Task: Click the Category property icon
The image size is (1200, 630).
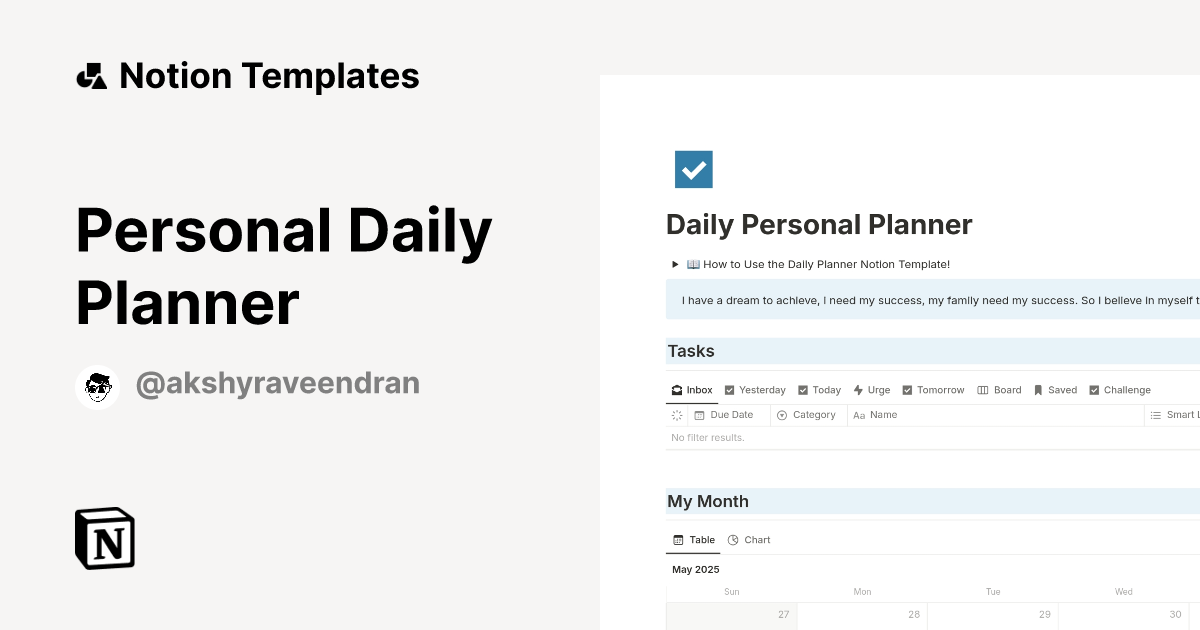Action: [x=781, y=414]
